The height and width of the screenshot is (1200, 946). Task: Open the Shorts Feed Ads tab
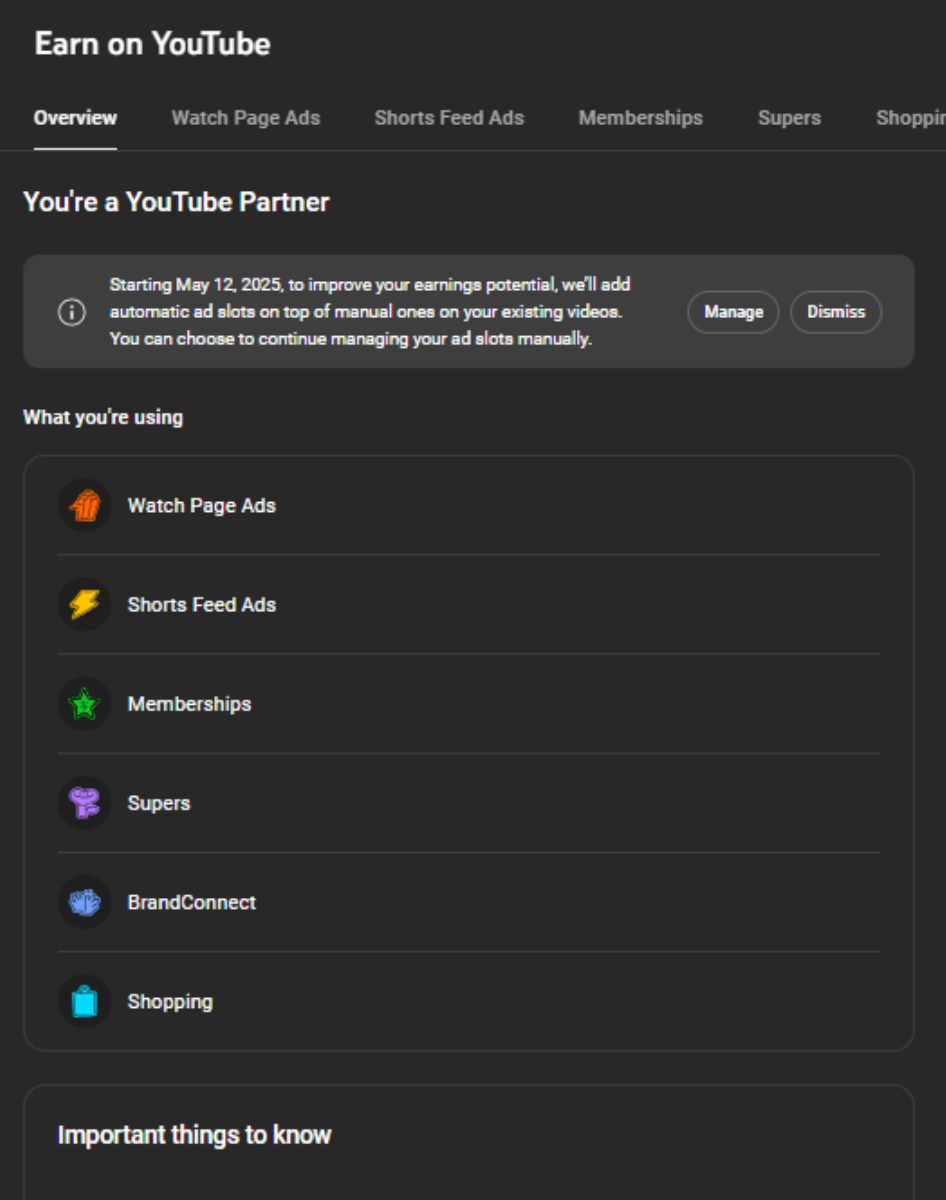point(449,118)
